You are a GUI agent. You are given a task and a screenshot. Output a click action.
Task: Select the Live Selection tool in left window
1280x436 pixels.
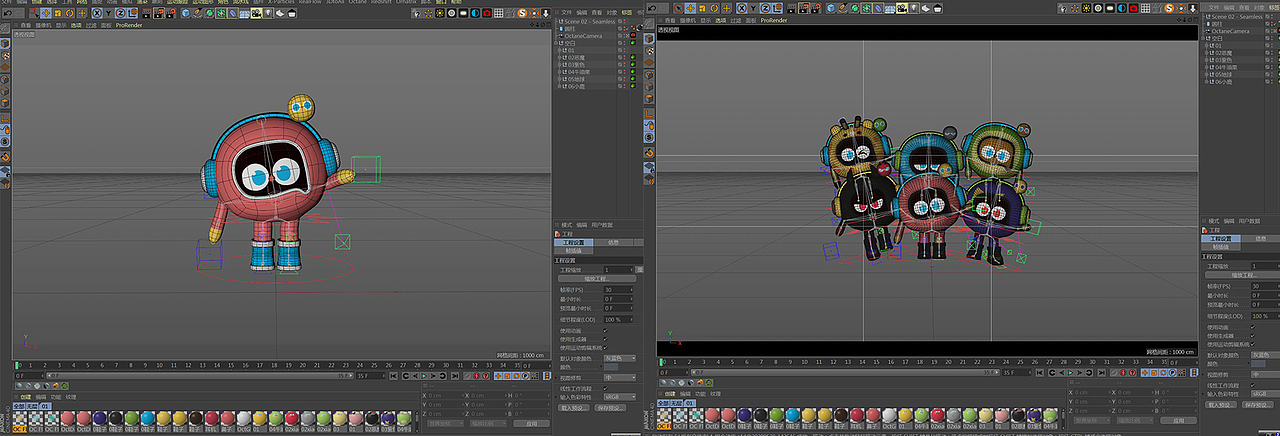coord(32,13)
